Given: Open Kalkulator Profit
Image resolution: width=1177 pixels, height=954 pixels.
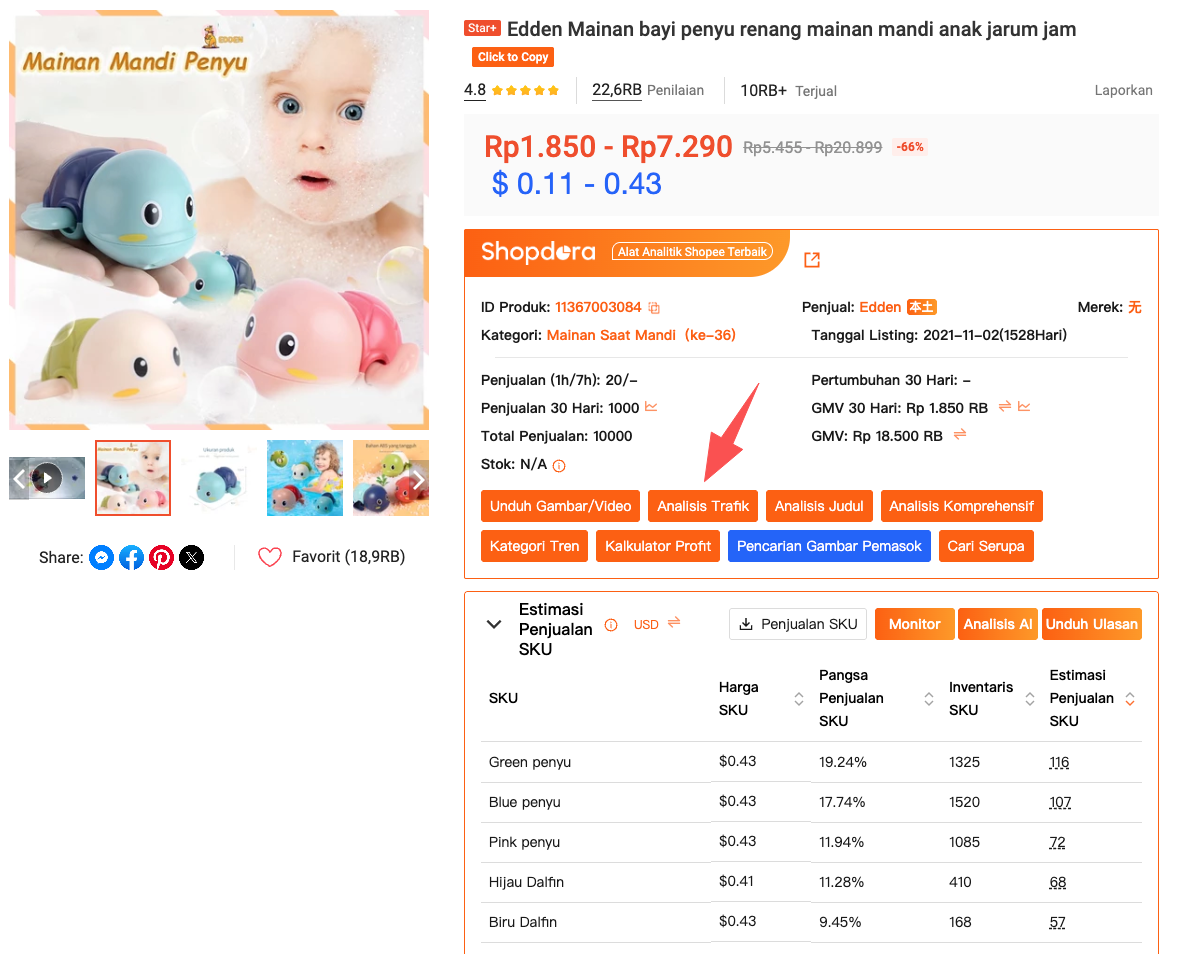Looking at the screenshot, I should click(658, 546).
